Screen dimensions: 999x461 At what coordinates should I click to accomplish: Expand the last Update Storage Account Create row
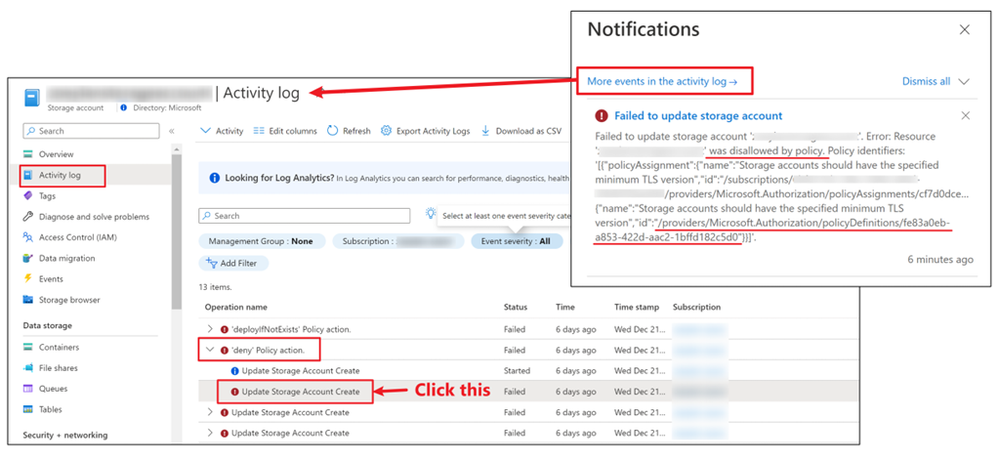210,433
